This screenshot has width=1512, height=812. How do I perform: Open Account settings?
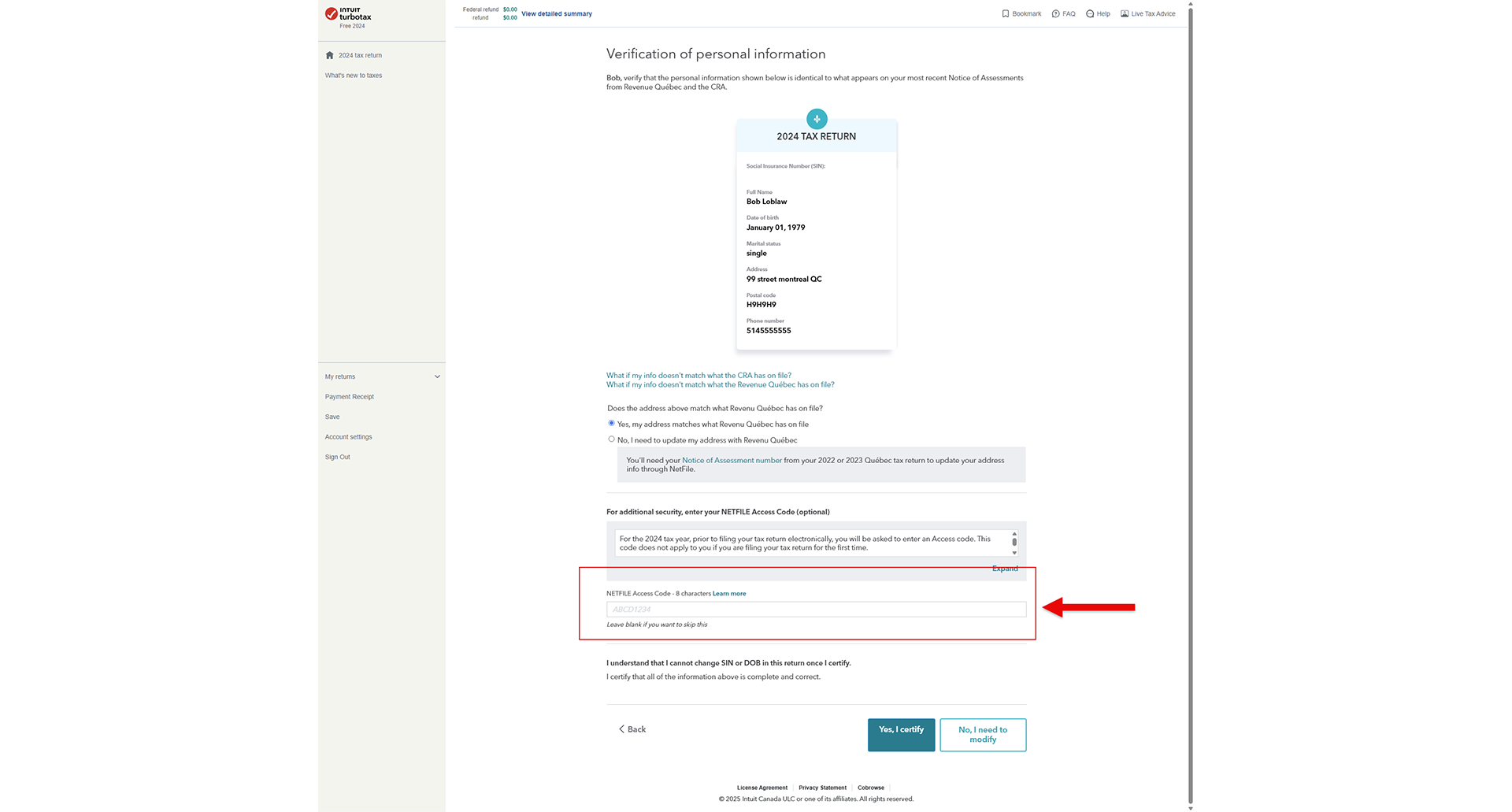point(349,437)
